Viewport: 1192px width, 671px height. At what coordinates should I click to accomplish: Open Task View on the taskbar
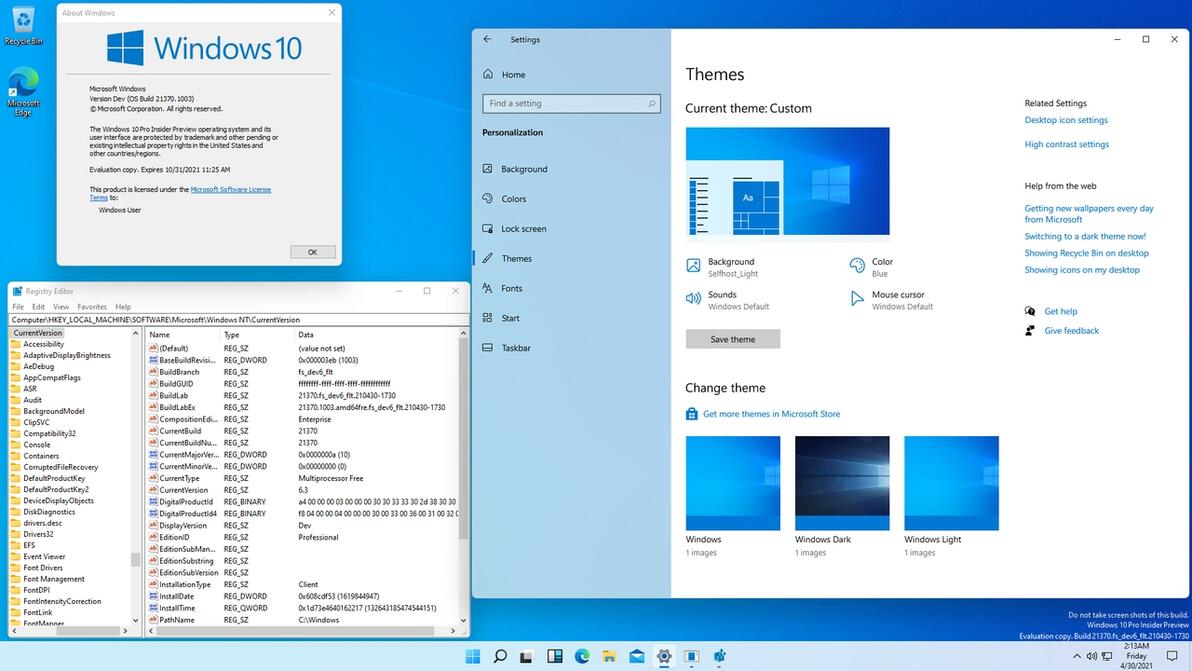[526, 657]
